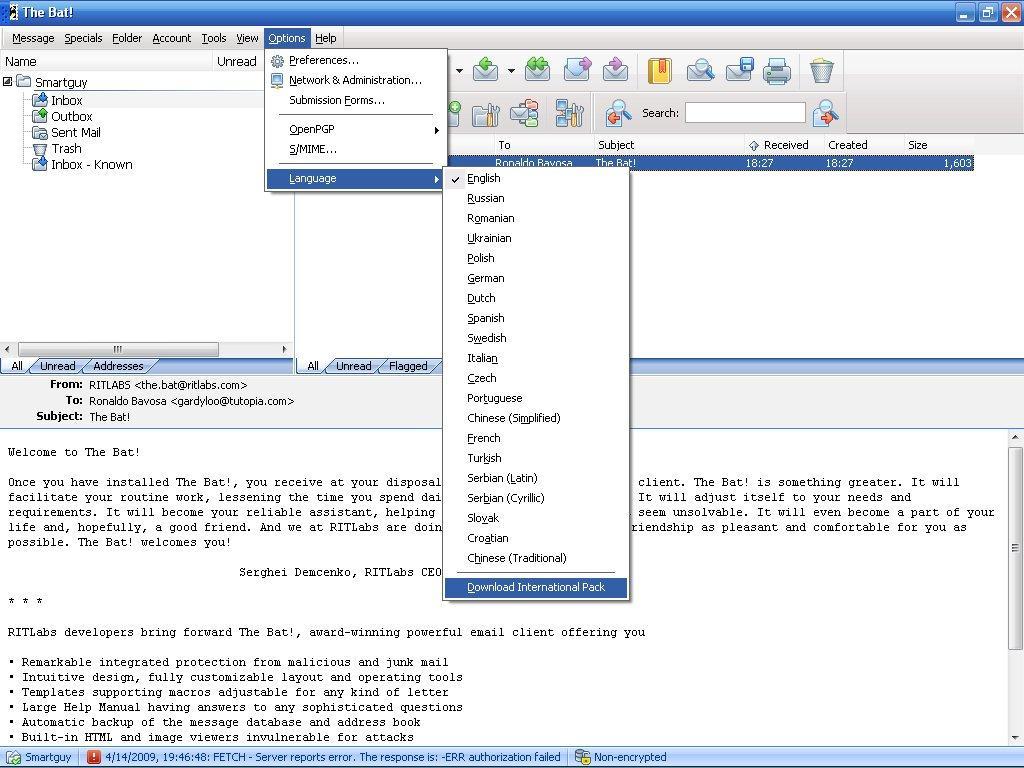Open Submission Forms... entry
Screen dimensions: 1024x768
356,100
